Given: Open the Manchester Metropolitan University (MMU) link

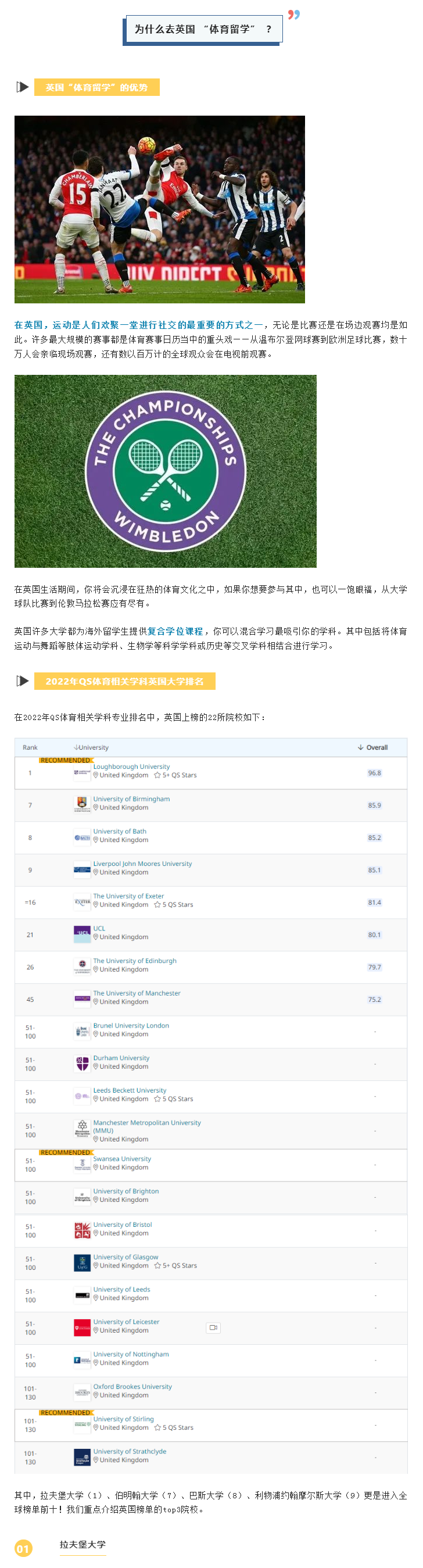Looking at the screenshot, I should pos(146,1126).
